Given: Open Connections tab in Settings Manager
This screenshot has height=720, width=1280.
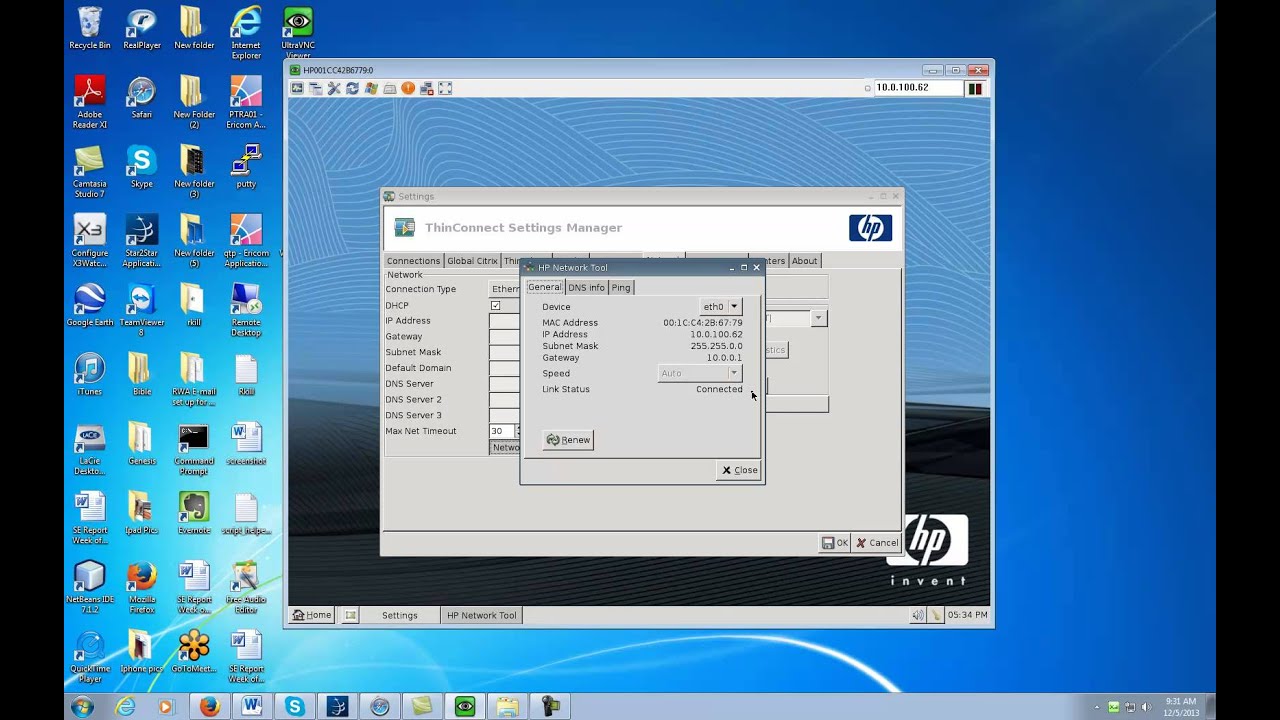Looking at the screenshot, I should (413, 261).
